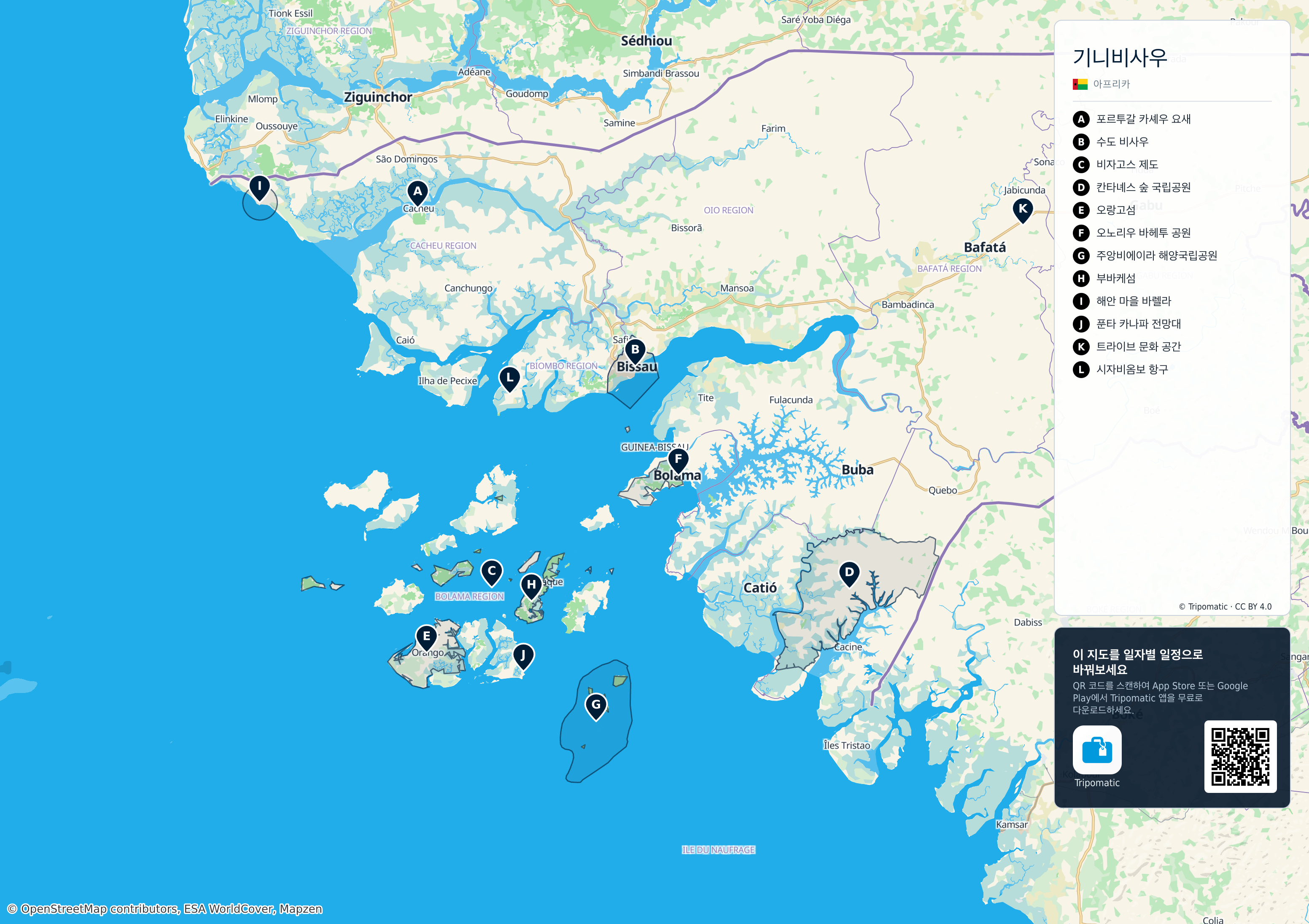Screen dimensions: 1309x924
Task: Click map pin K near Bafatá
Action: click(x=1023, y=210)
